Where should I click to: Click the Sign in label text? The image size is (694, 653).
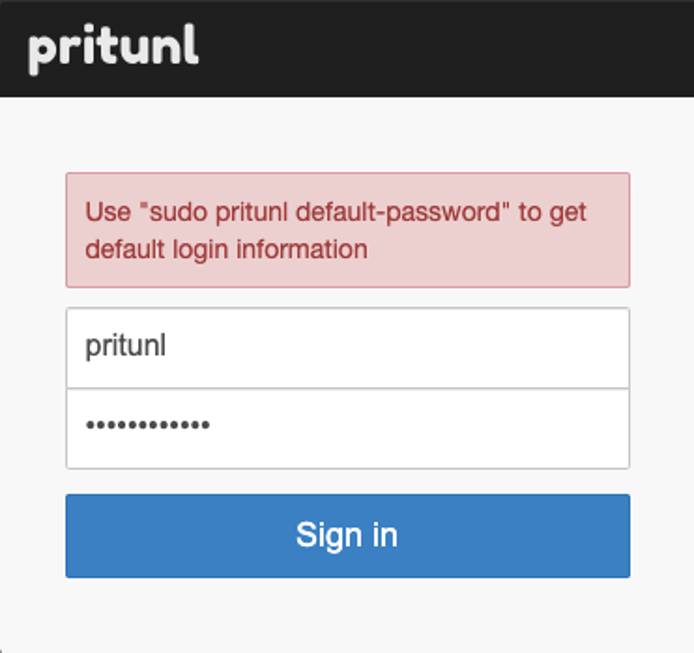[347, 535]
